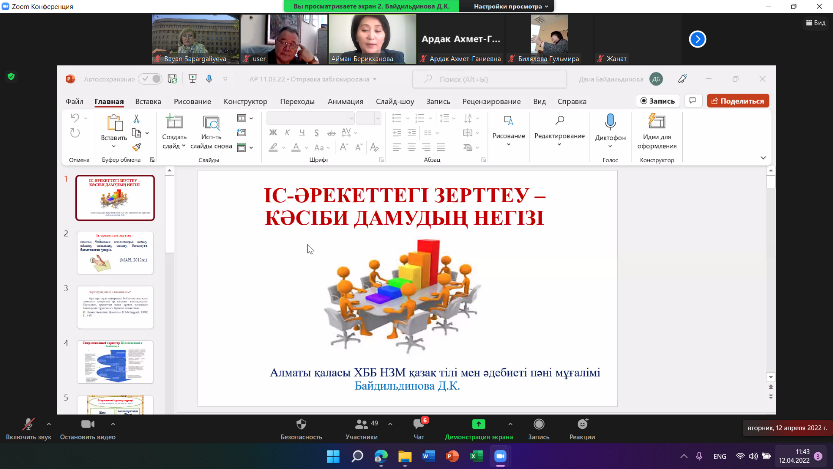
Task: Stop video with the camera icon
Action: (87, 424)
